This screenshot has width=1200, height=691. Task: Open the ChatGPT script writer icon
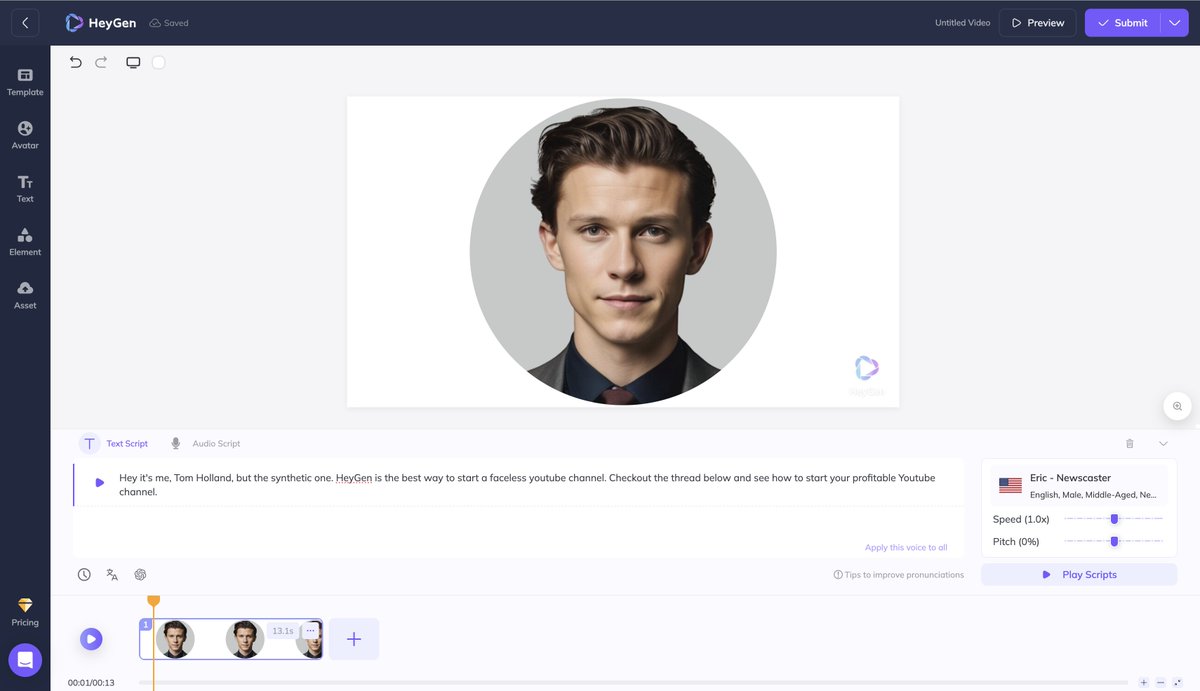(x=140, y=574)
